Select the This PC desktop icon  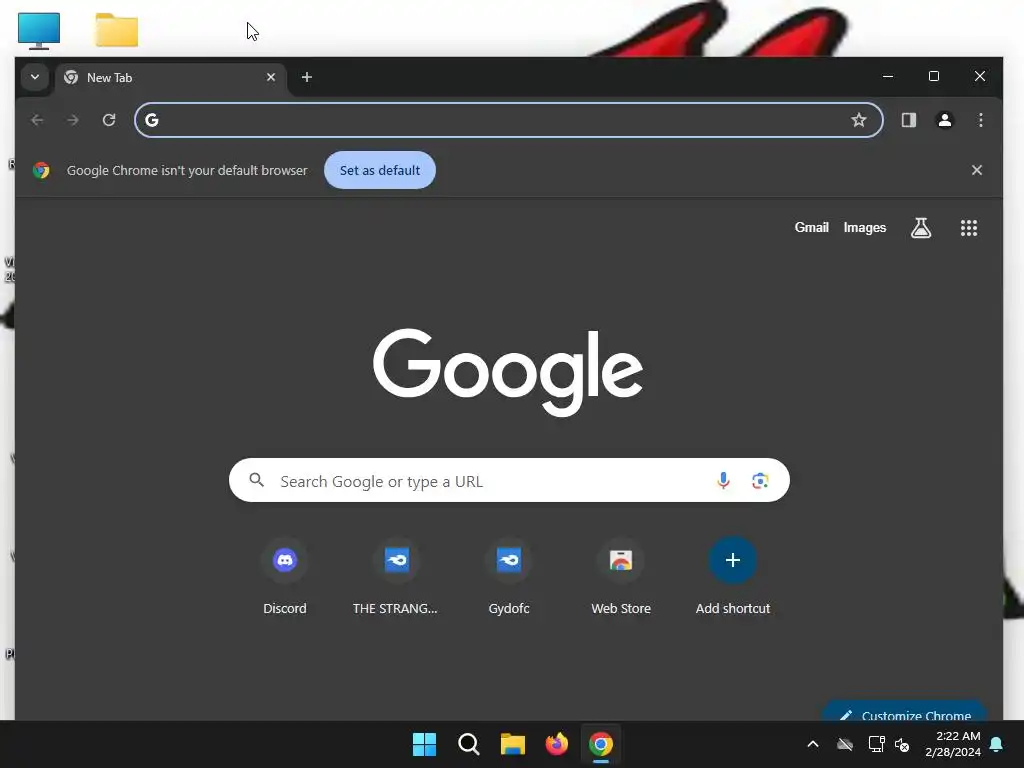[39, 30]
